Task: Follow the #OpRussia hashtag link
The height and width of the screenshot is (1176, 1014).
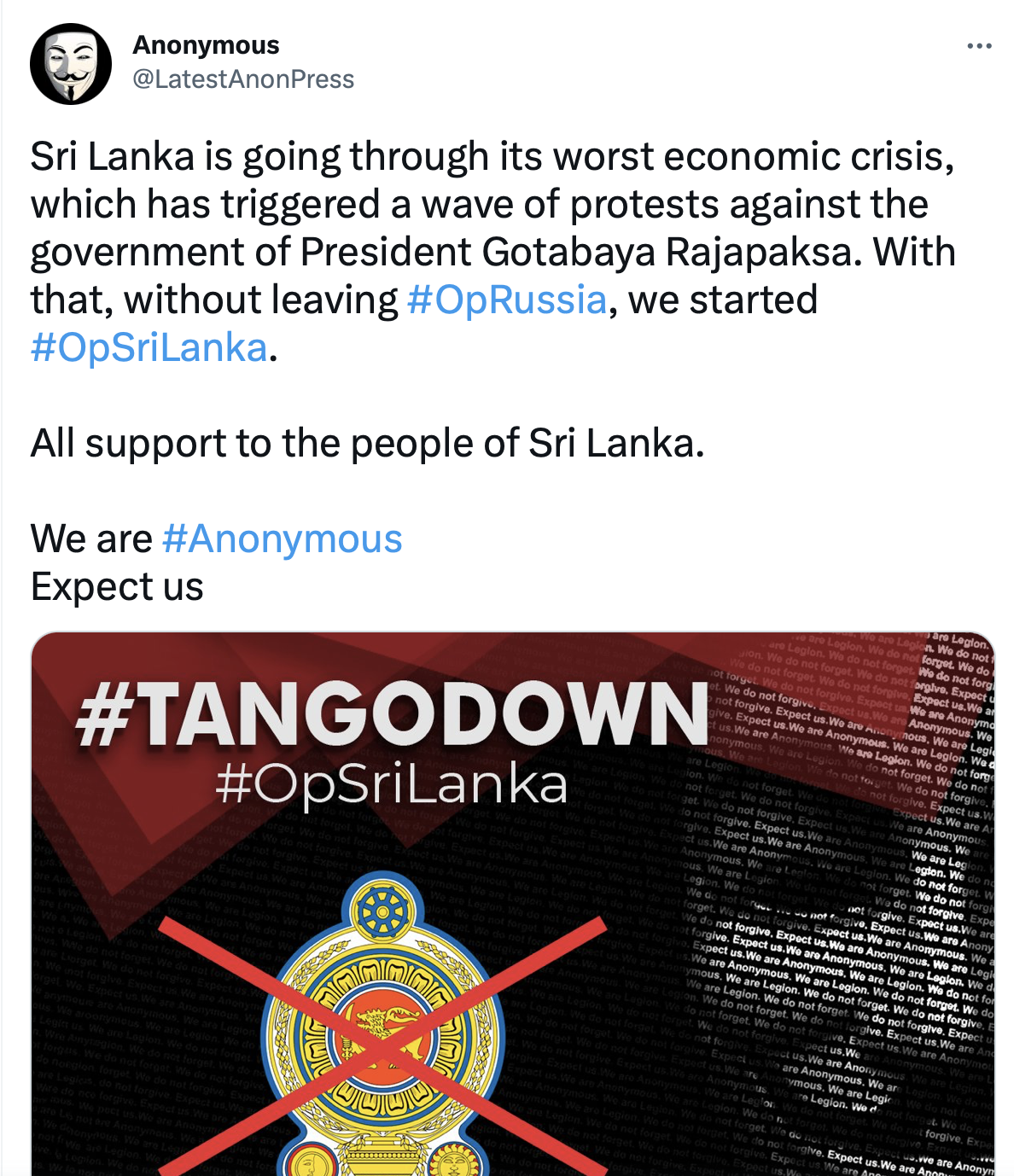Action: 507,300
